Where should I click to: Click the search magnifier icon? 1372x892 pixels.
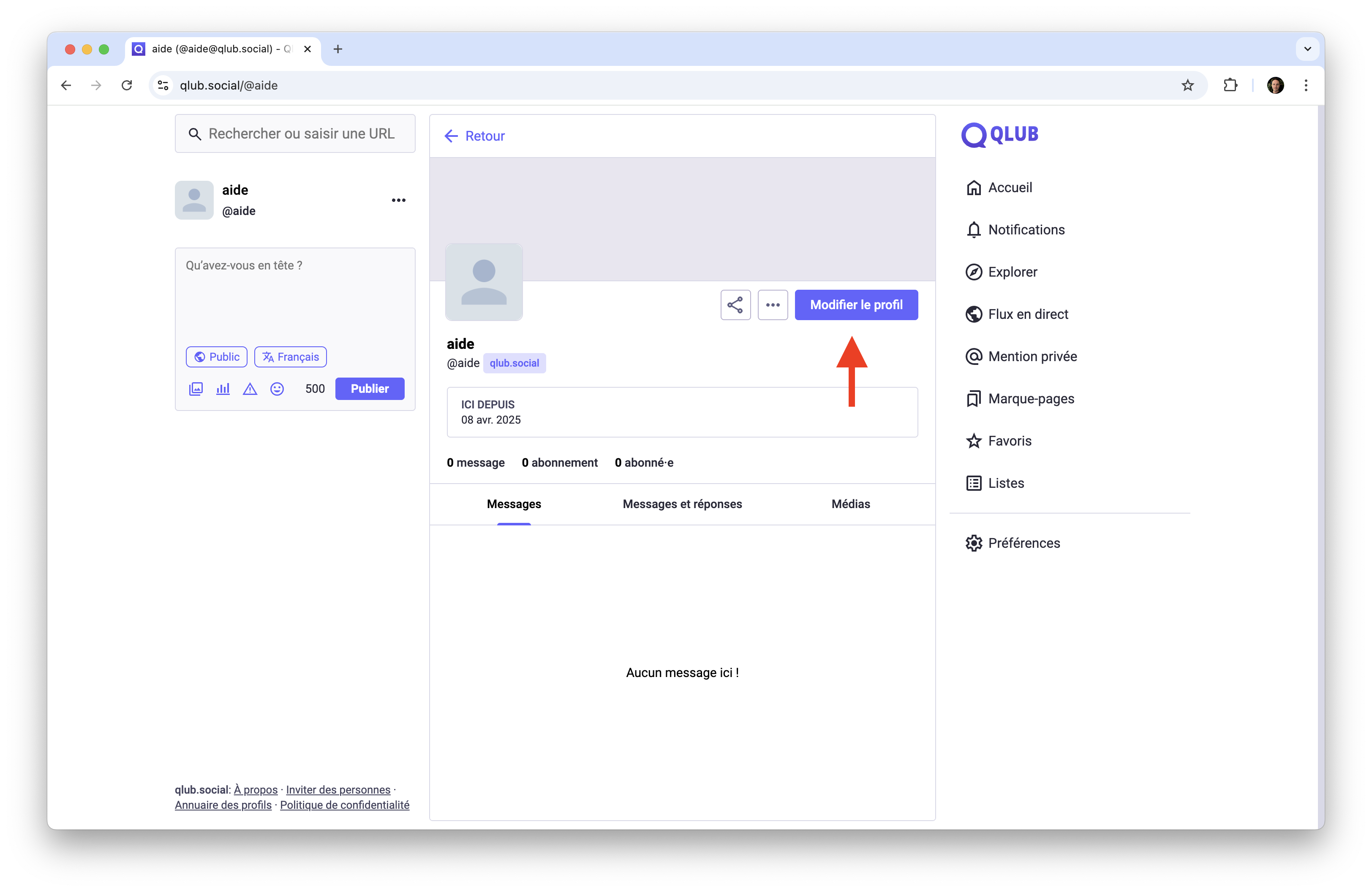click(195, 134)
